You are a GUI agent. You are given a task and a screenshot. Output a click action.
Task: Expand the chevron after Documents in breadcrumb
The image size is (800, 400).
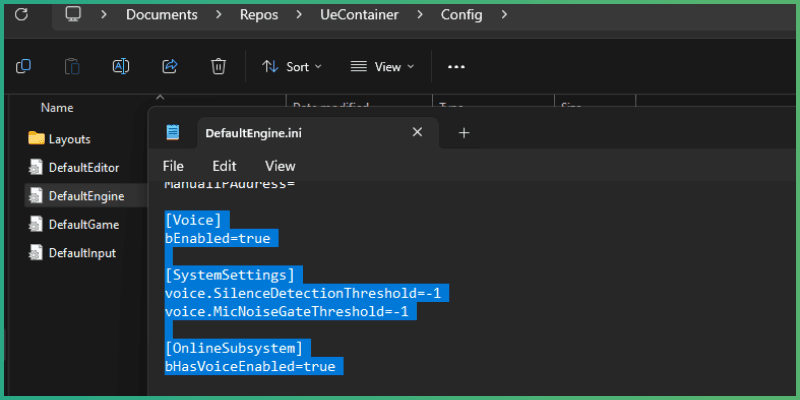pyautogui.click(x=219, y=15)
